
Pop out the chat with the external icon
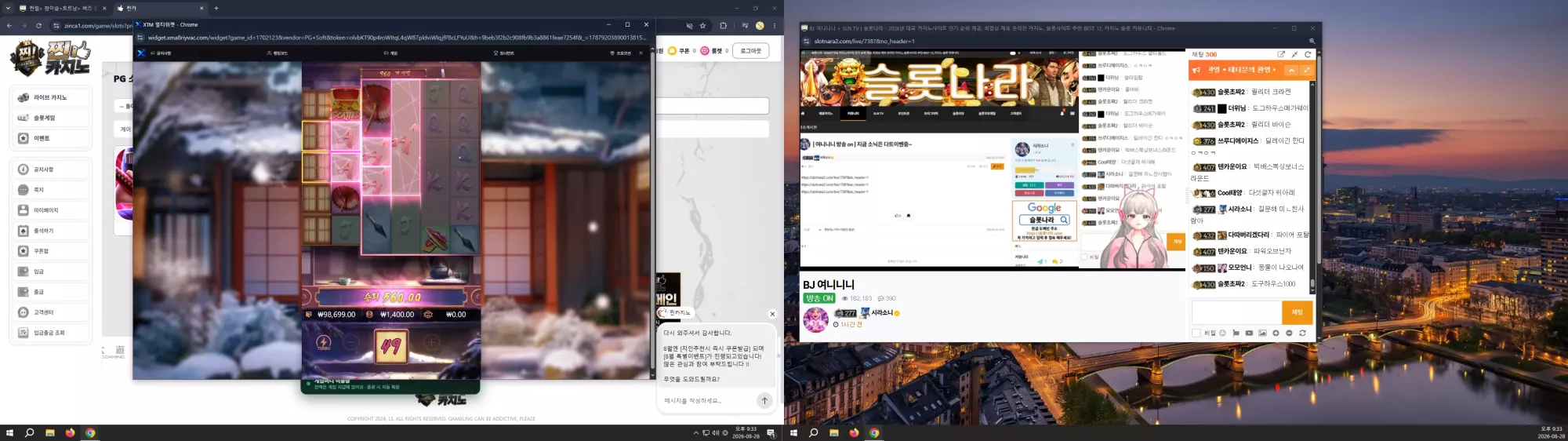pos(1281,54)
